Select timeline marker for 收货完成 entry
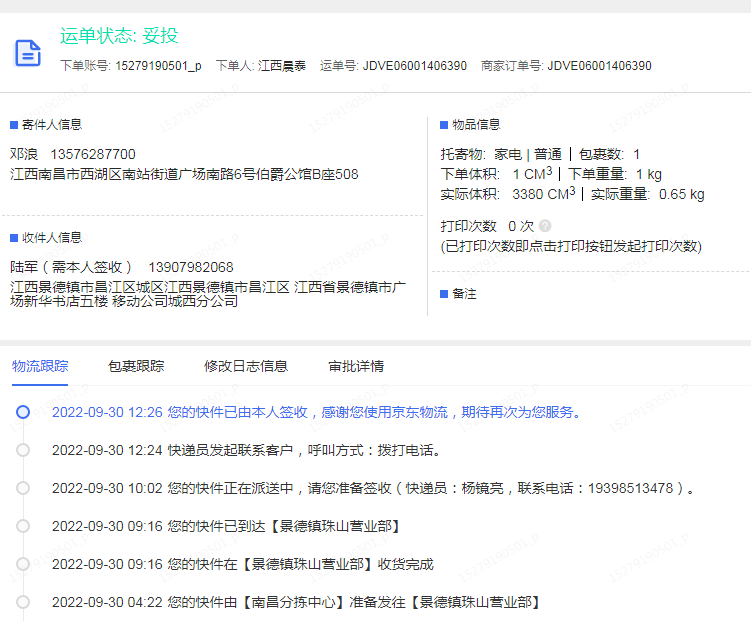751x621 pixels. click(x=23, y=564)
